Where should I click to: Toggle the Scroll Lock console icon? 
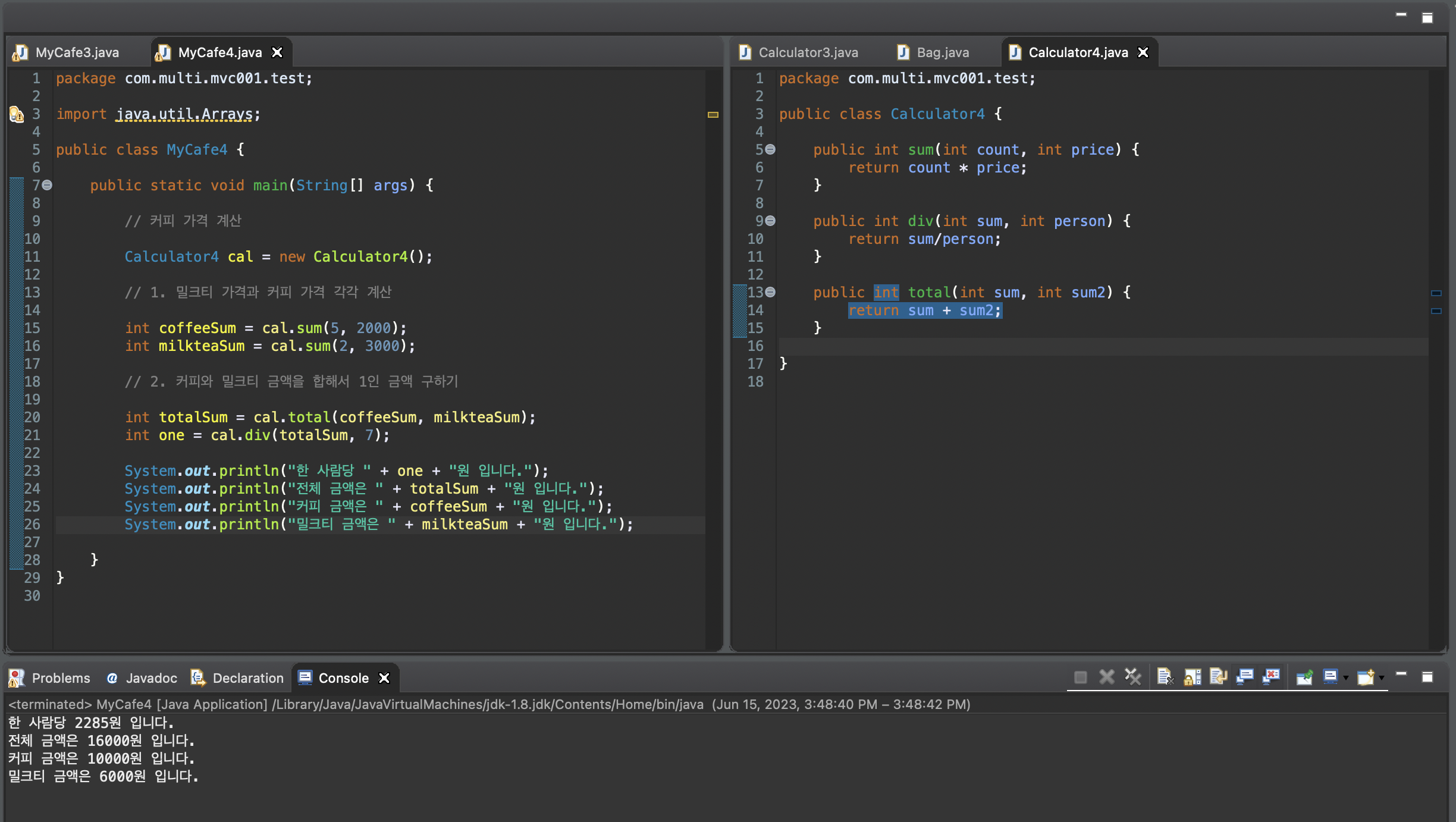[x=1192, y=677]
